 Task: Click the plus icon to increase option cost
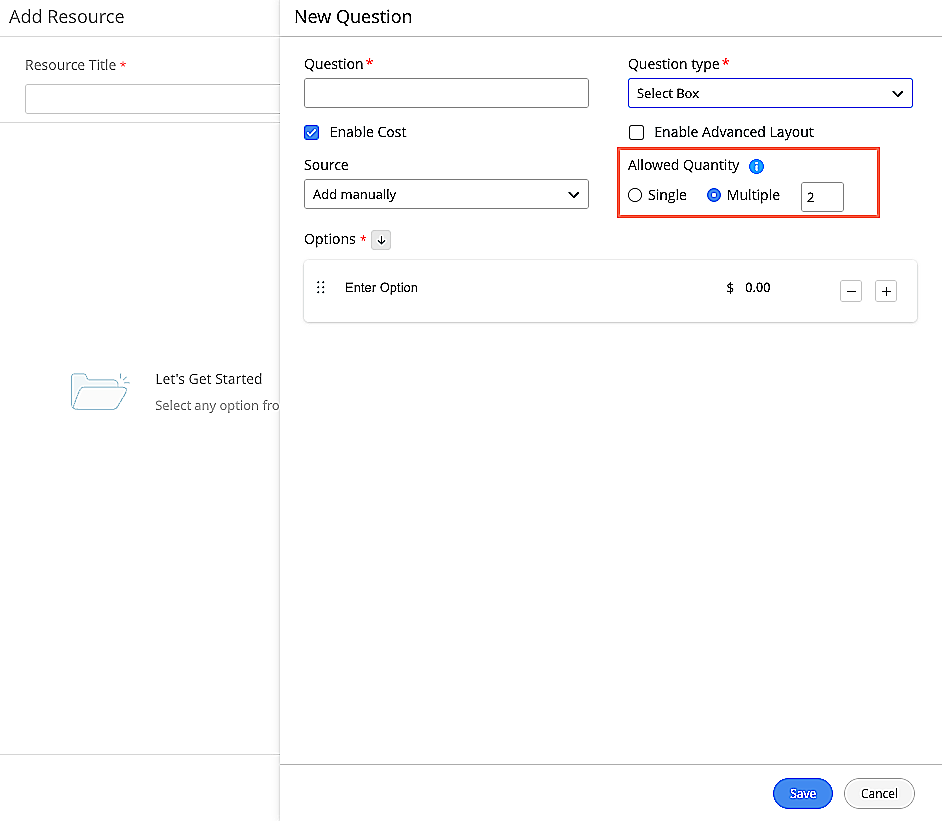[886, 290]
